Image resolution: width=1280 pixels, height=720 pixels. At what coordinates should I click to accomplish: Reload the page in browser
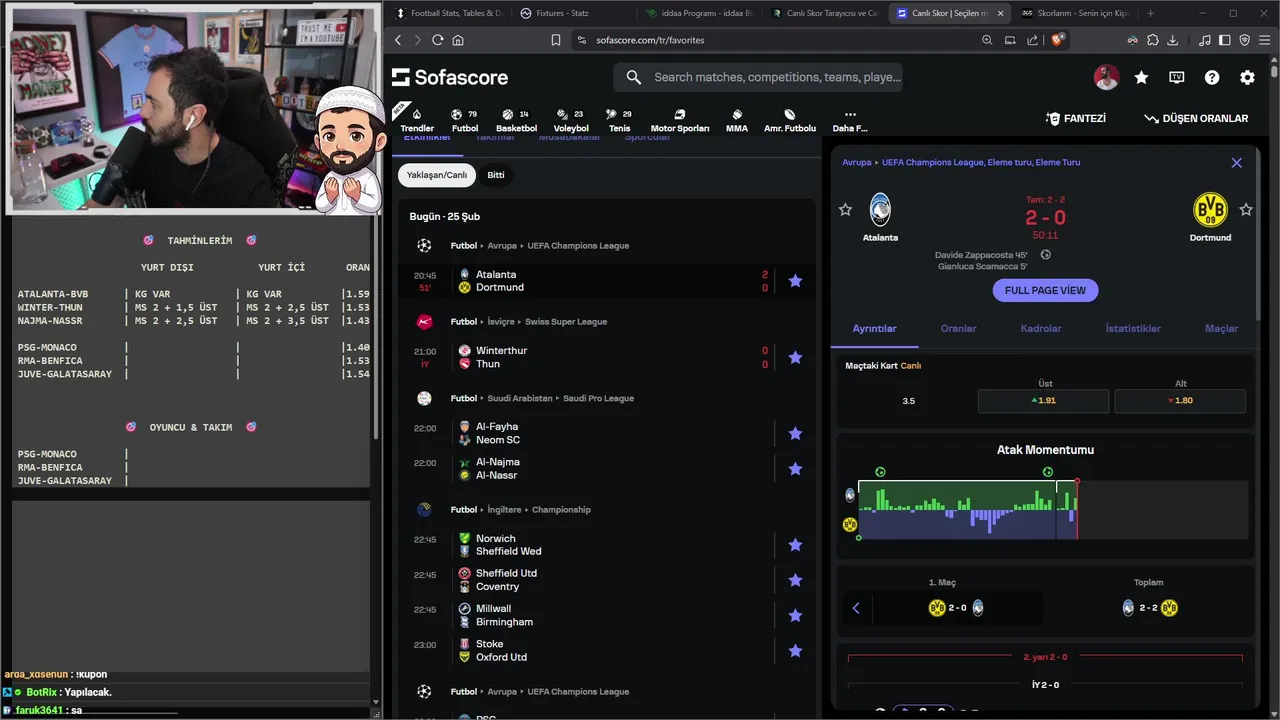pos(437,40)
